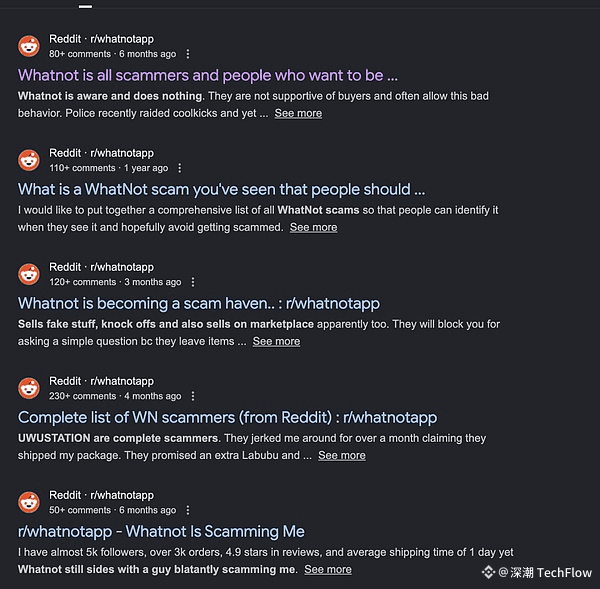The image size is (600, 589).
Task: Click Reddit icon beside the "scam haven" result
Action: (x=29, y=274)
